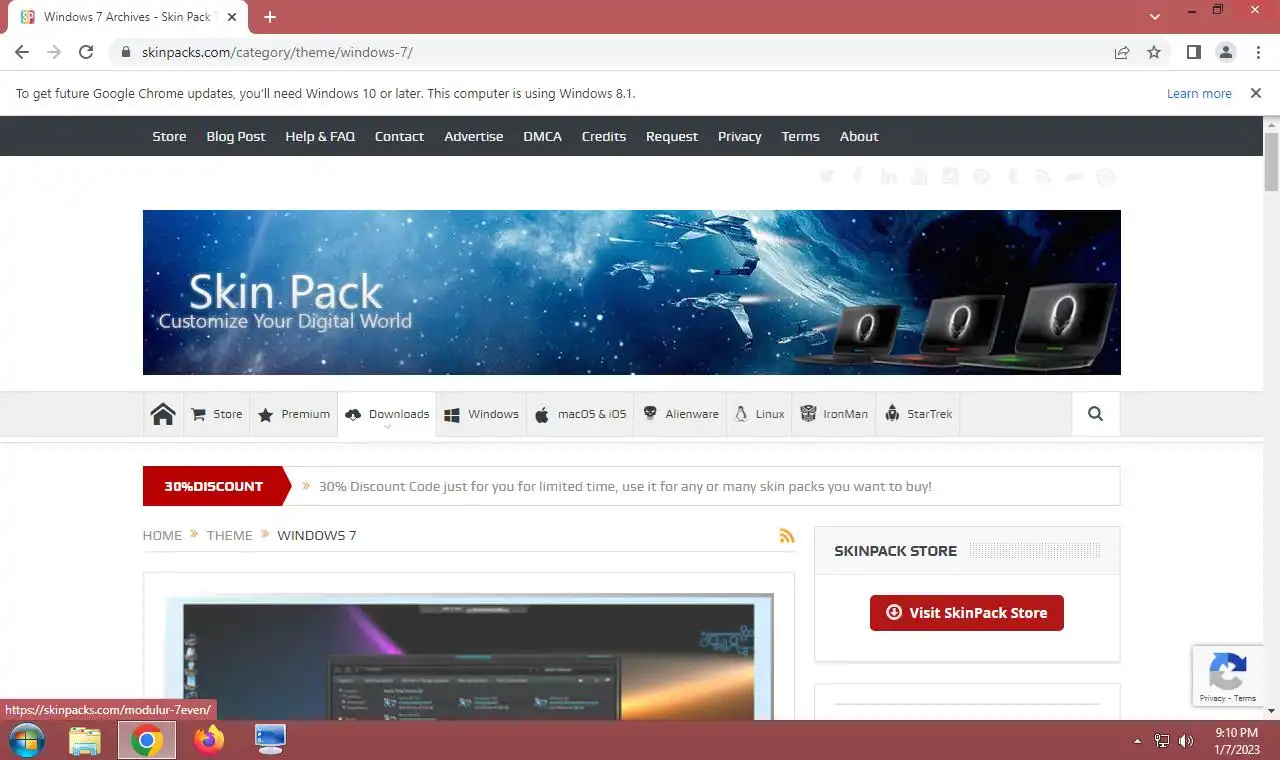Image resolution: width=1280 pixels, height=760 pixels.
Task: Open the volume control in the tray
Action: (1186, 741)
